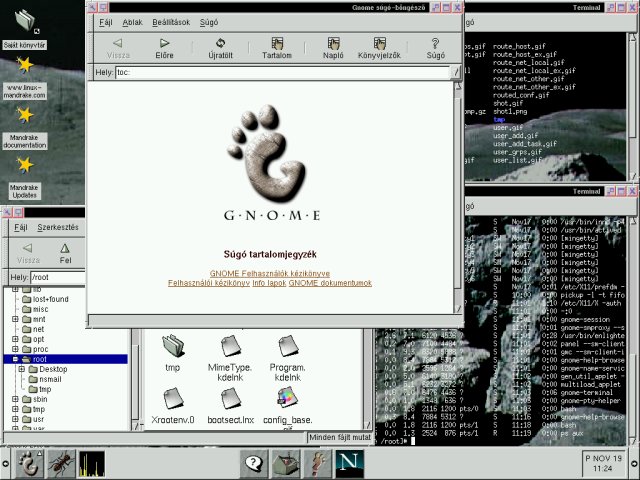Open the Tartalom contents icon

pyautogui.click(x=277, y=48)
